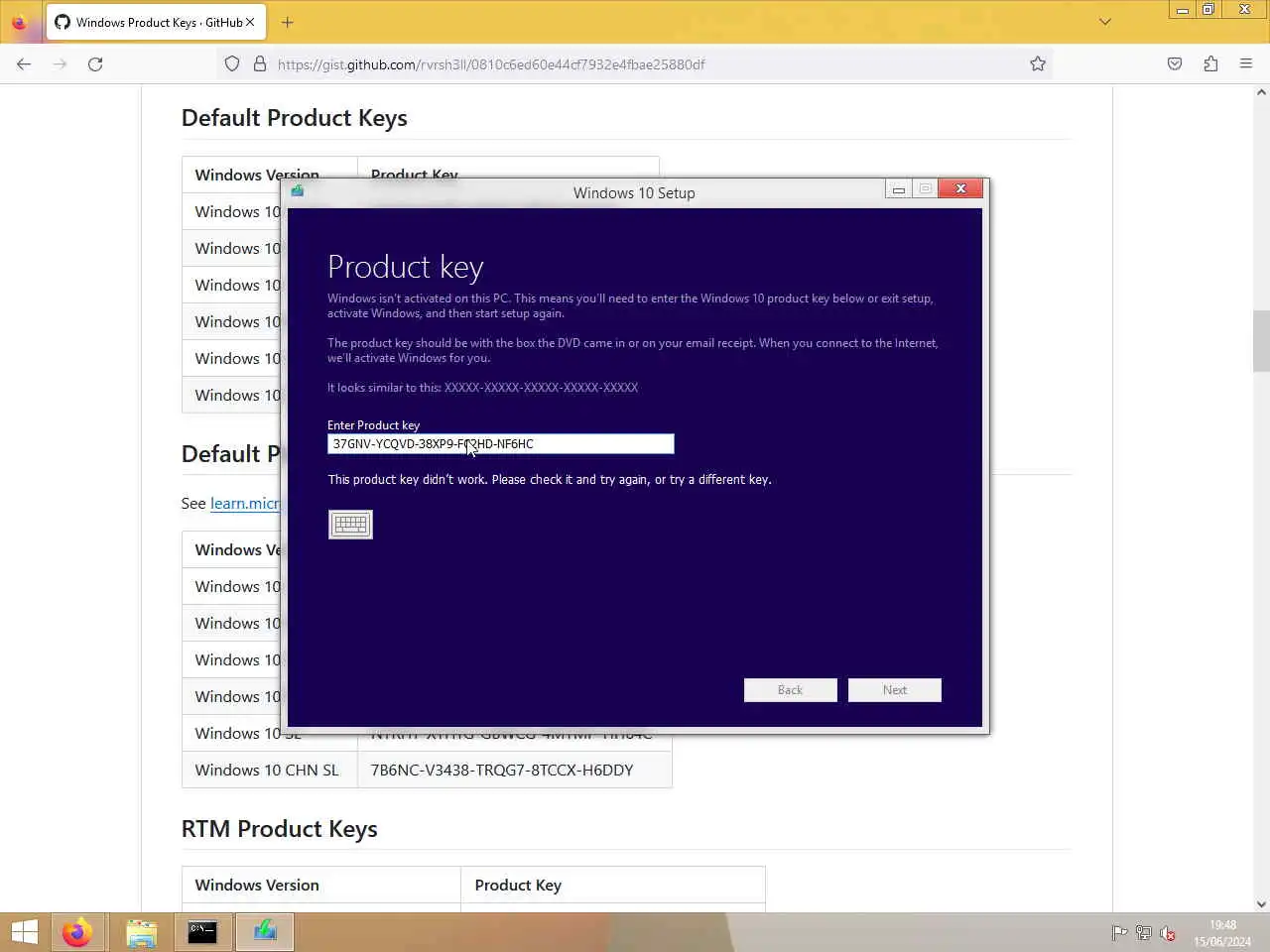Viewport: 1270px width, 952px height.
Task: Click the tracking protection shield icon
Action: point(232,64)
